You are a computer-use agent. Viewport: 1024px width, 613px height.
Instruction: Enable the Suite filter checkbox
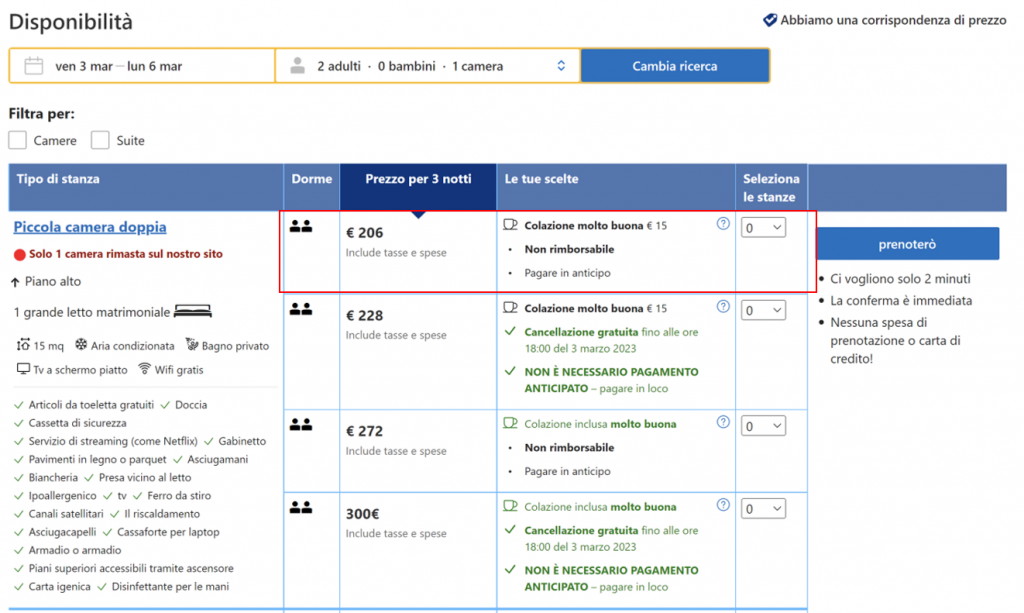pos(100,140)
